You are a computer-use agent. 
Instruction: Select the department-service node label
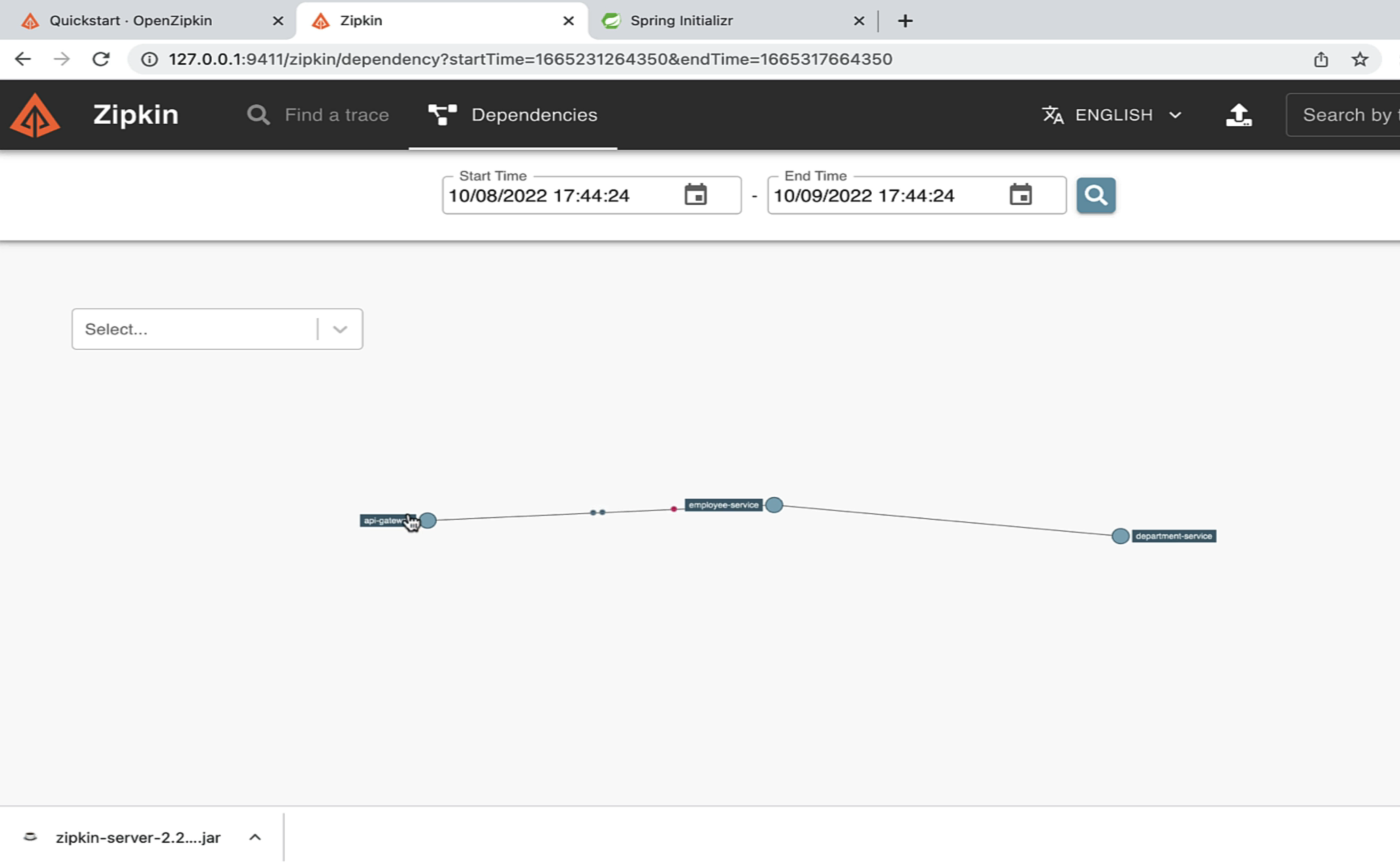[x=1173, y=536]
